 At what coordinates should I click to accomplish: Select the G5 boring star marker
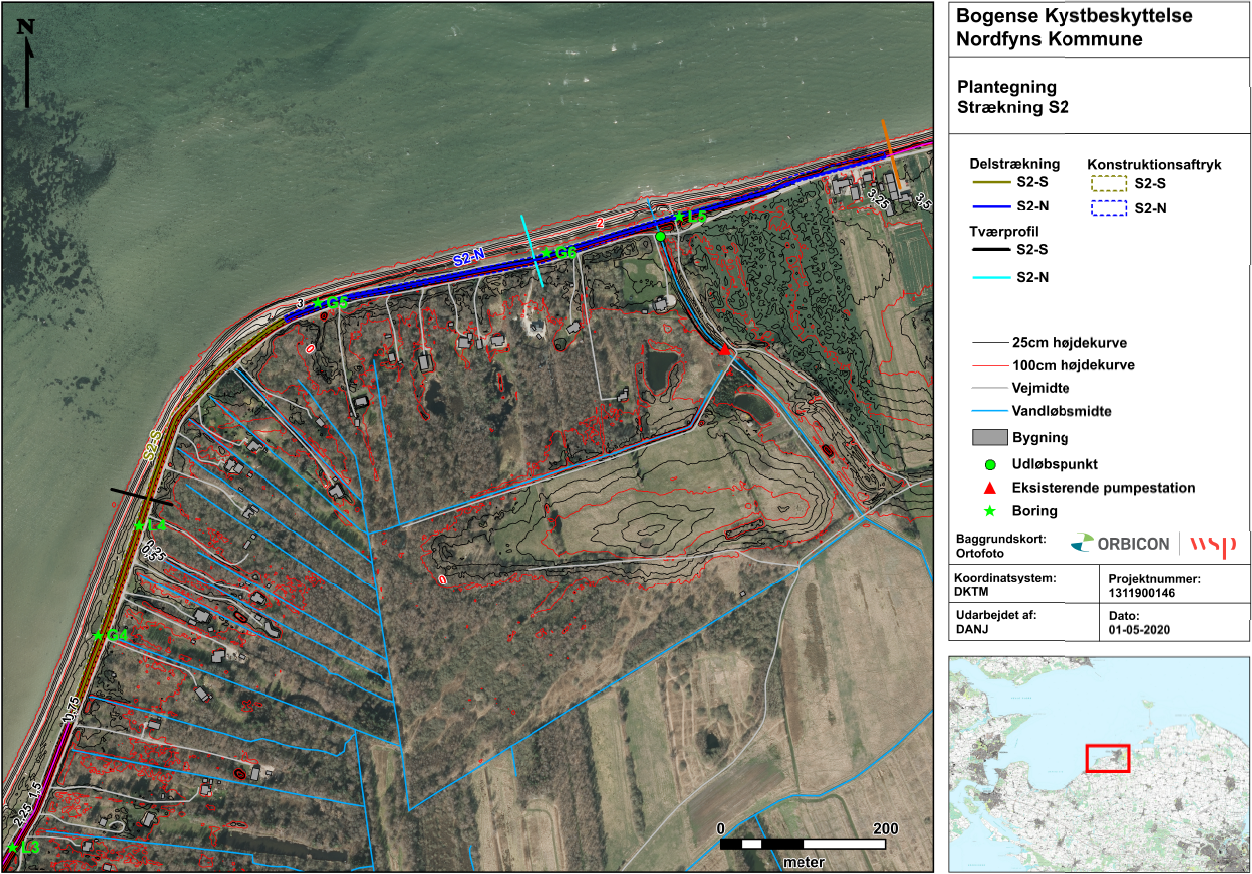pos(318,303)
